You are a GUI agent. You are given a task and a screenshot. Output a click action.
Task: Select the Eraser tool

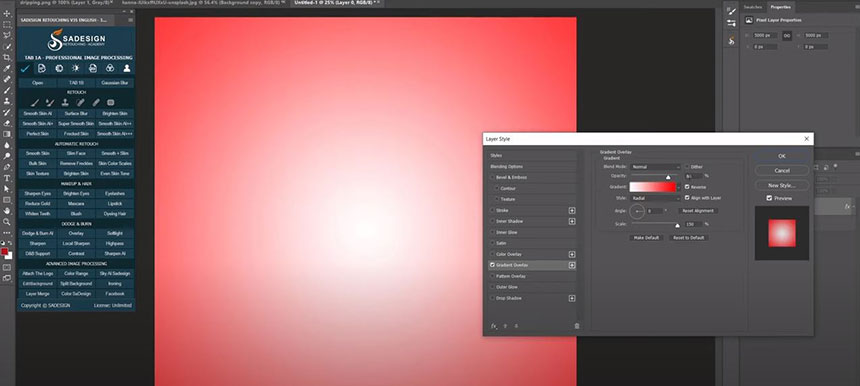(7, 123)
